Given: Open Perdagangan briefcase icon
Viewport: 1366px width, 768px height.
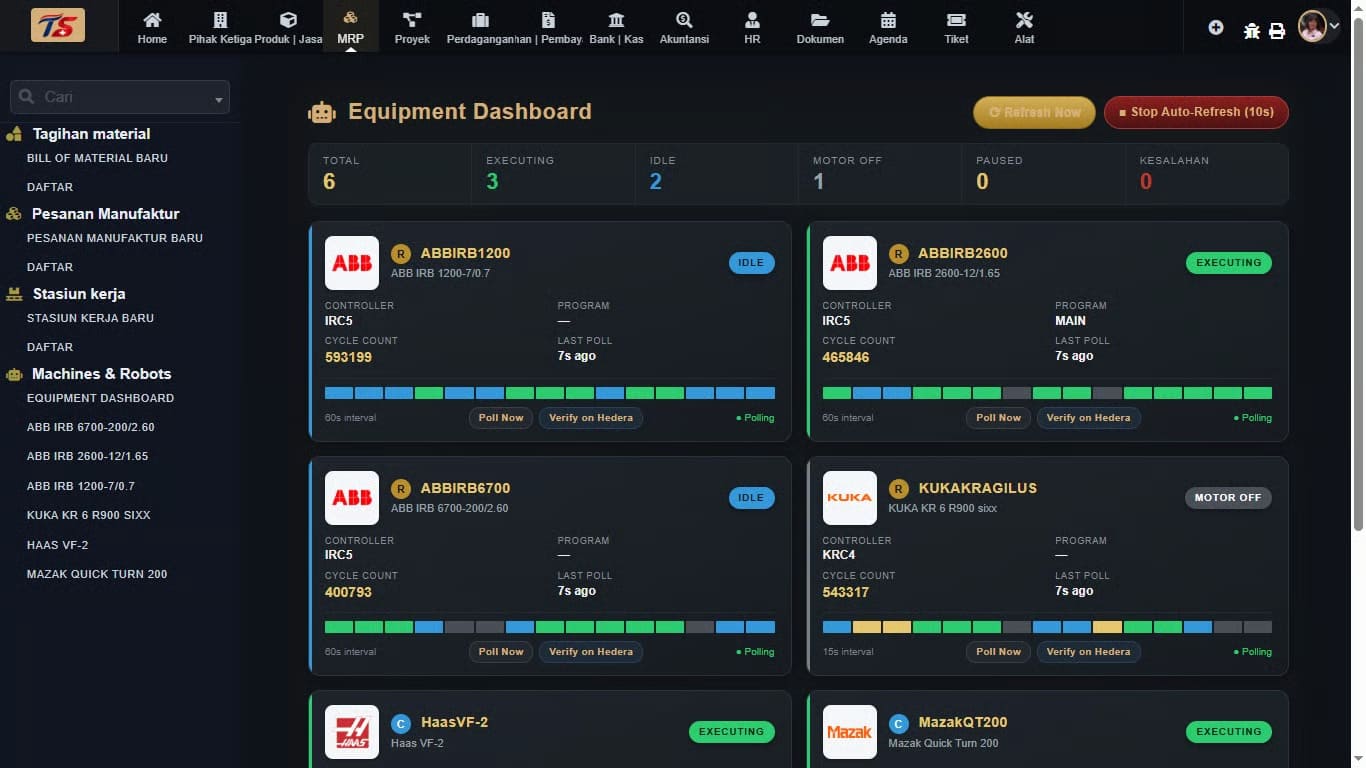Looking at the screenshot, I should pyautogui.click(x=480, y=19).
